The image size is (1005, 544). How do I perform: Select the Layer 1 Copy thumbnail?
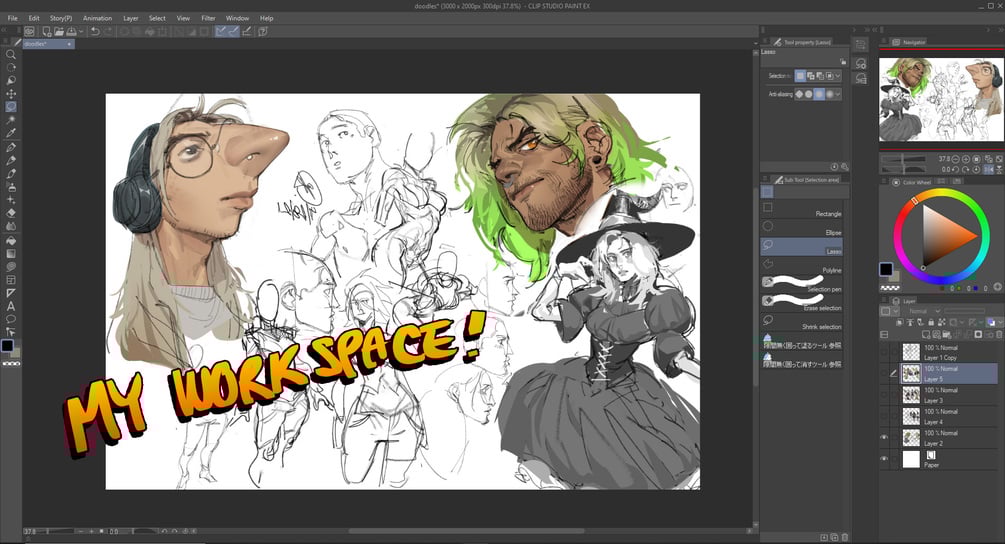tap(911, 352)
